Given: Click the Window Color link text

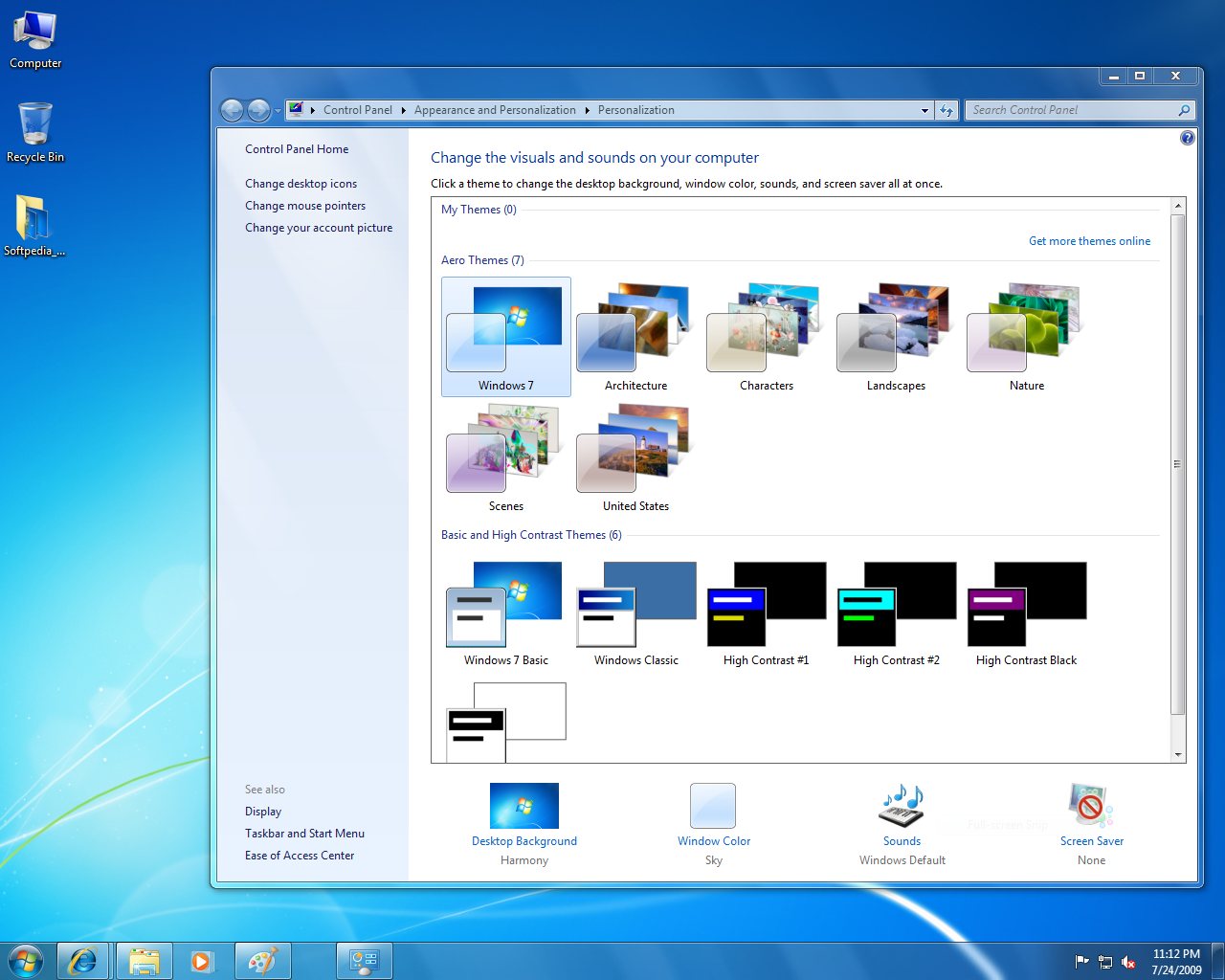Looking at the screenshot, I should pos(714,841).
